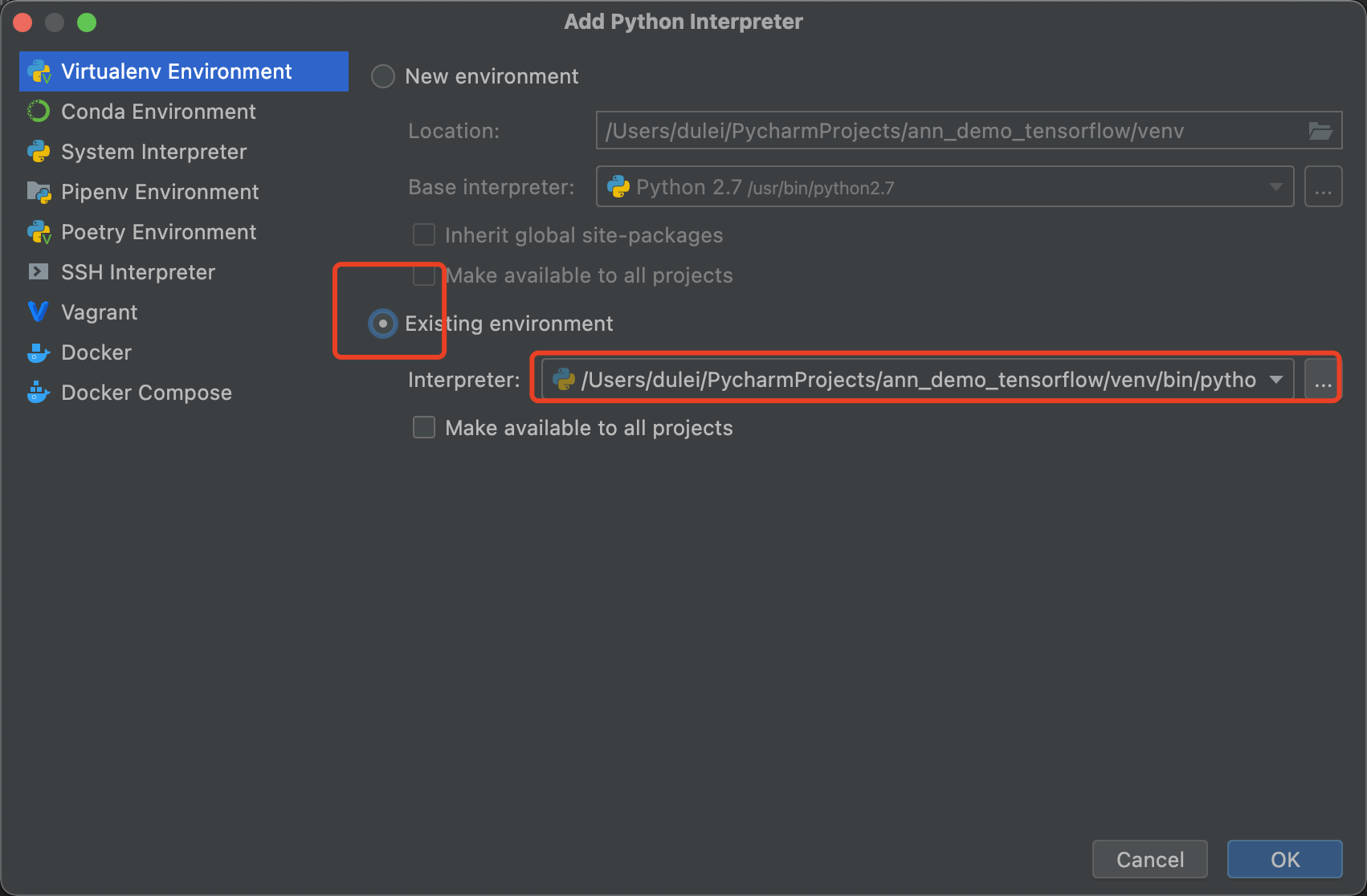Select Virtualenv Environment in sidebar
The height and width of the screenshot is (896, 1367).
[x=184, y=71]
